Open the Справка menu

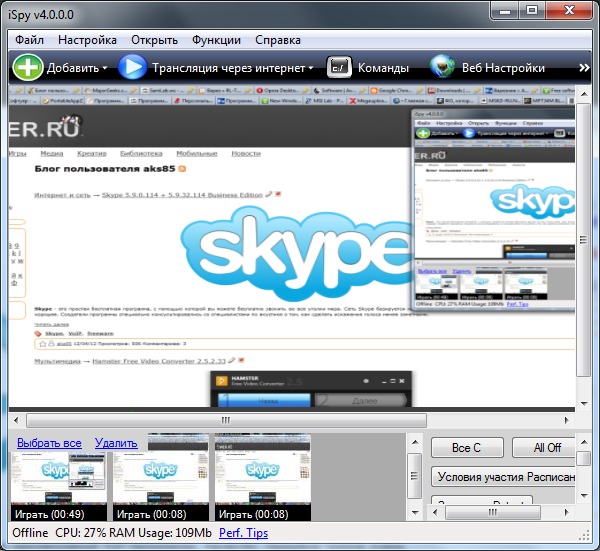coord(278,40)
